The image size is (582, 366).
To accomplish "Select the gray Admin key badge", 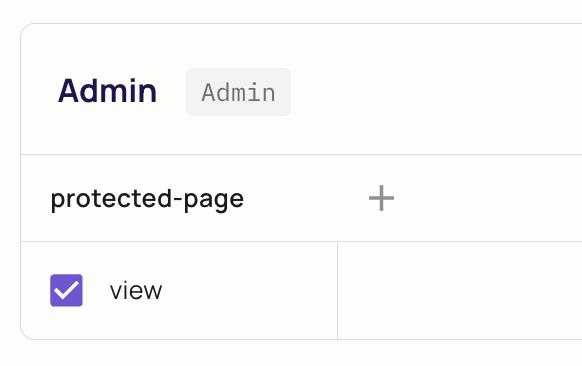I will 238,92.
